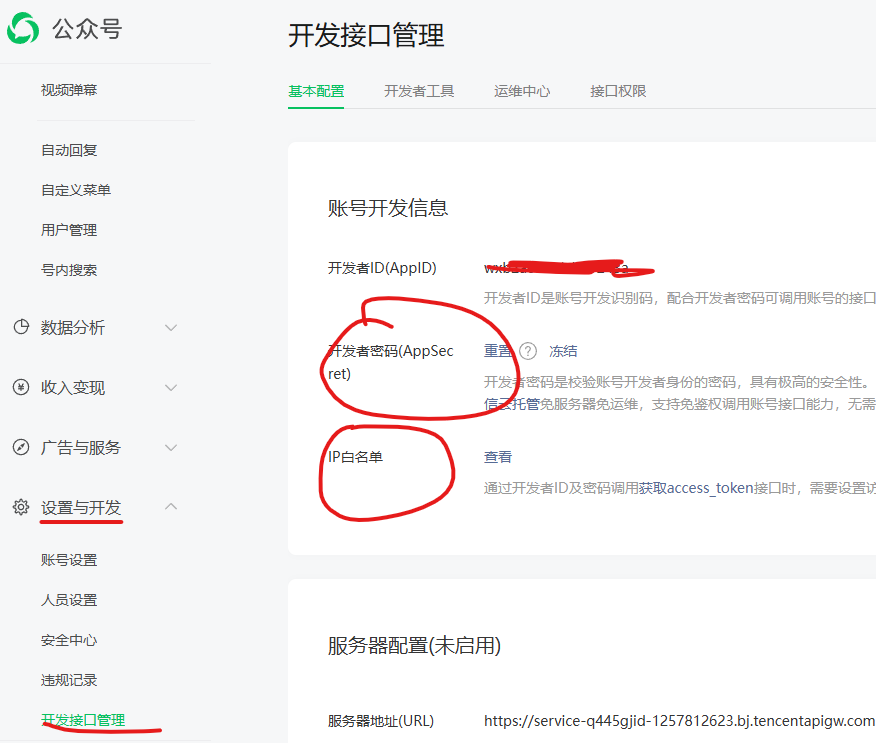The height and width of the screenshot is (743, 876).
Task: Freeze the AppSecret via 冻结
Action: click(x=565, y=351)
